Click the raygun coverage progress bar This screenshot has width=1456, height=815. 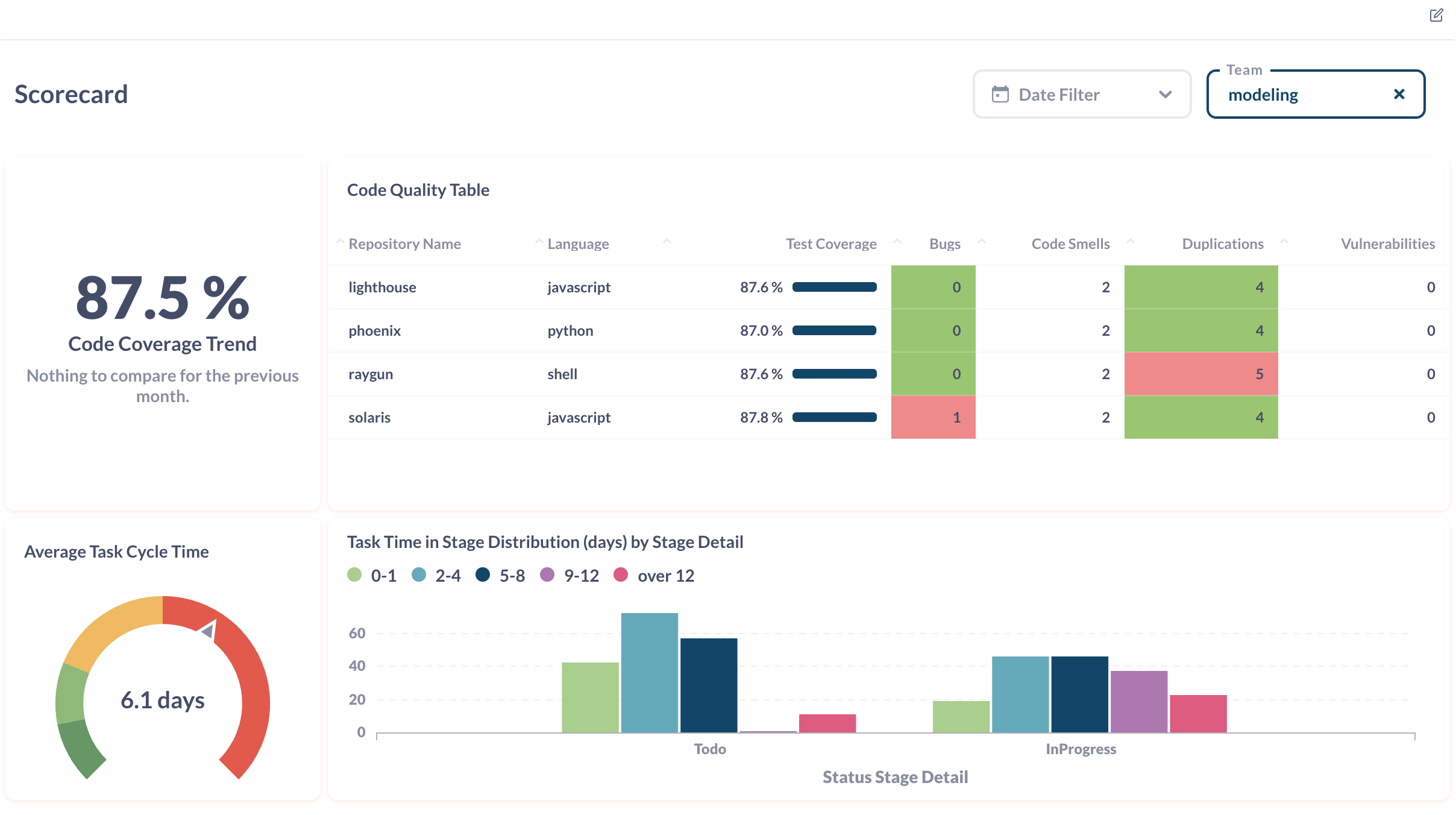pos(834,374)
